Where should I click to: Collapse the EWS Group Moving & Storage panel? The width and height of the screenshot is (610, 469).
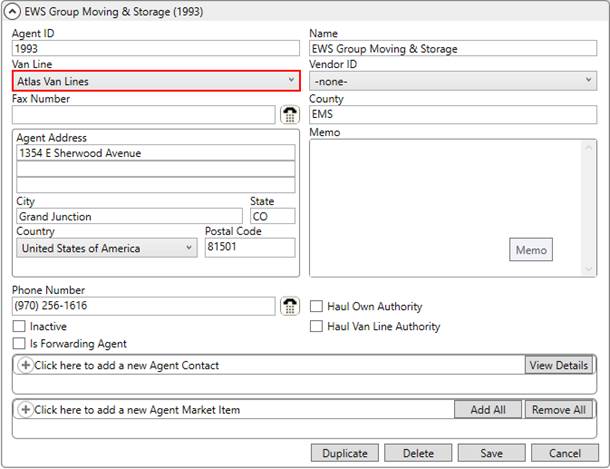tap(12, 11)
